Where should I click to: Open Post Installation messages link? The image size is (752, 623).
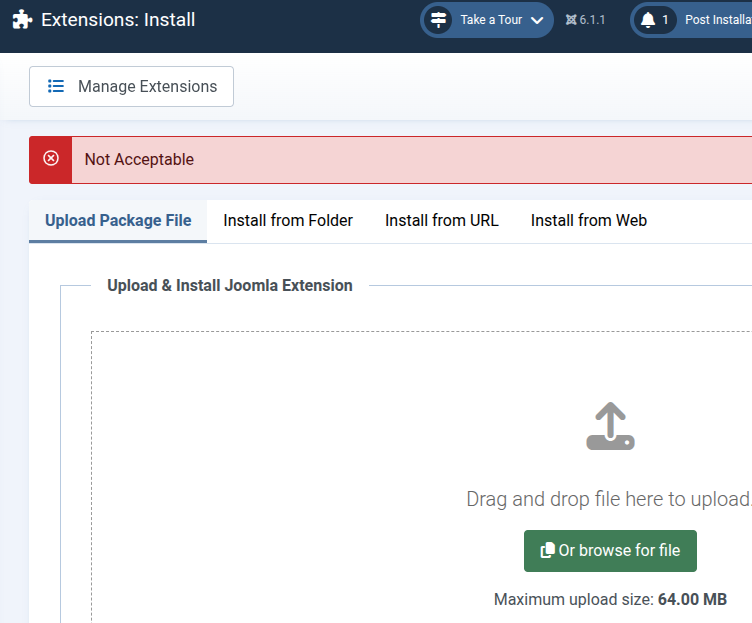[718, 20]
